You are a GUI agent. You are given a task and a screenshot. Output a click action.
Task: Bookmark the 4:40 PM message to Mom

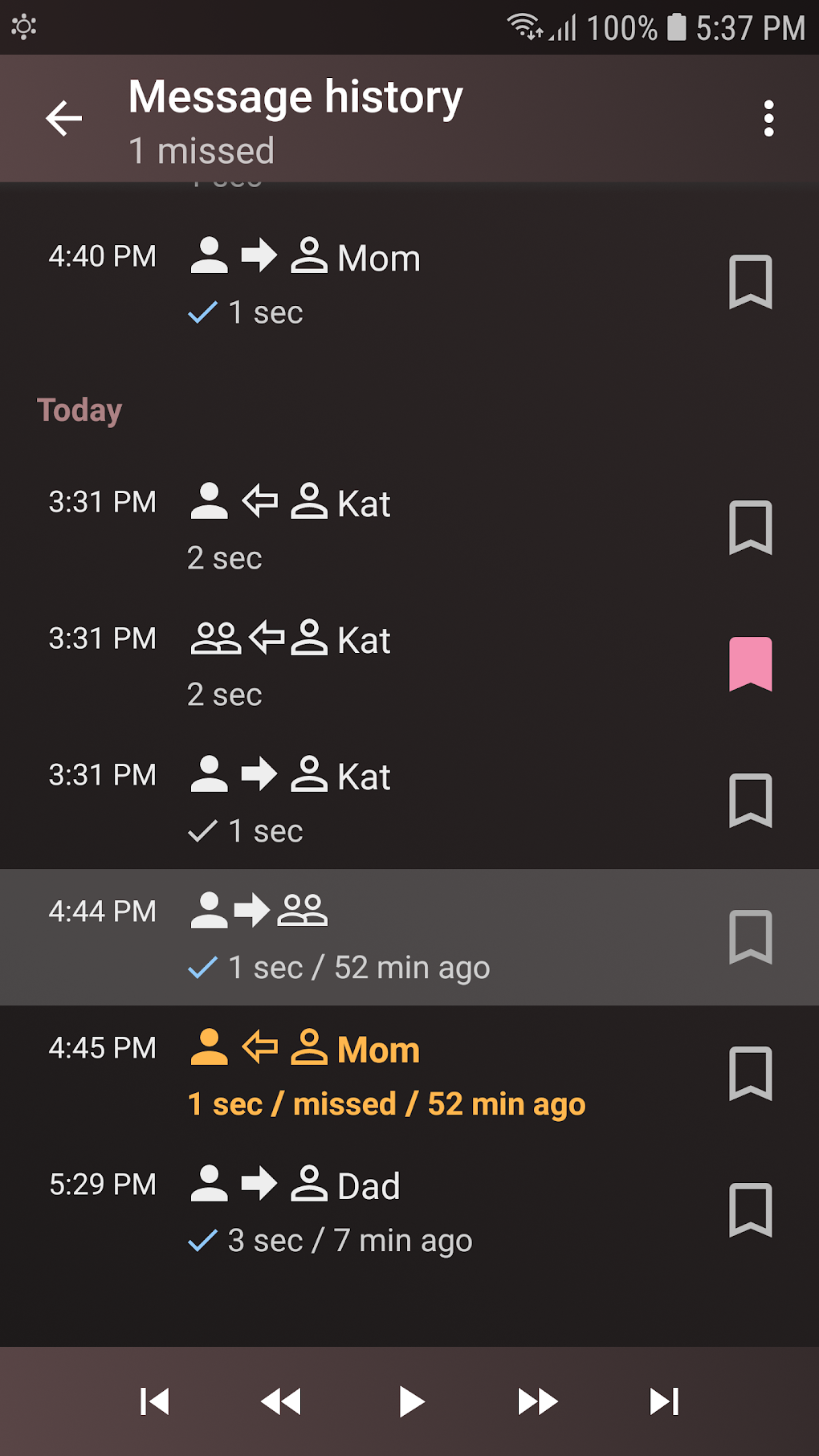(750, 282)
